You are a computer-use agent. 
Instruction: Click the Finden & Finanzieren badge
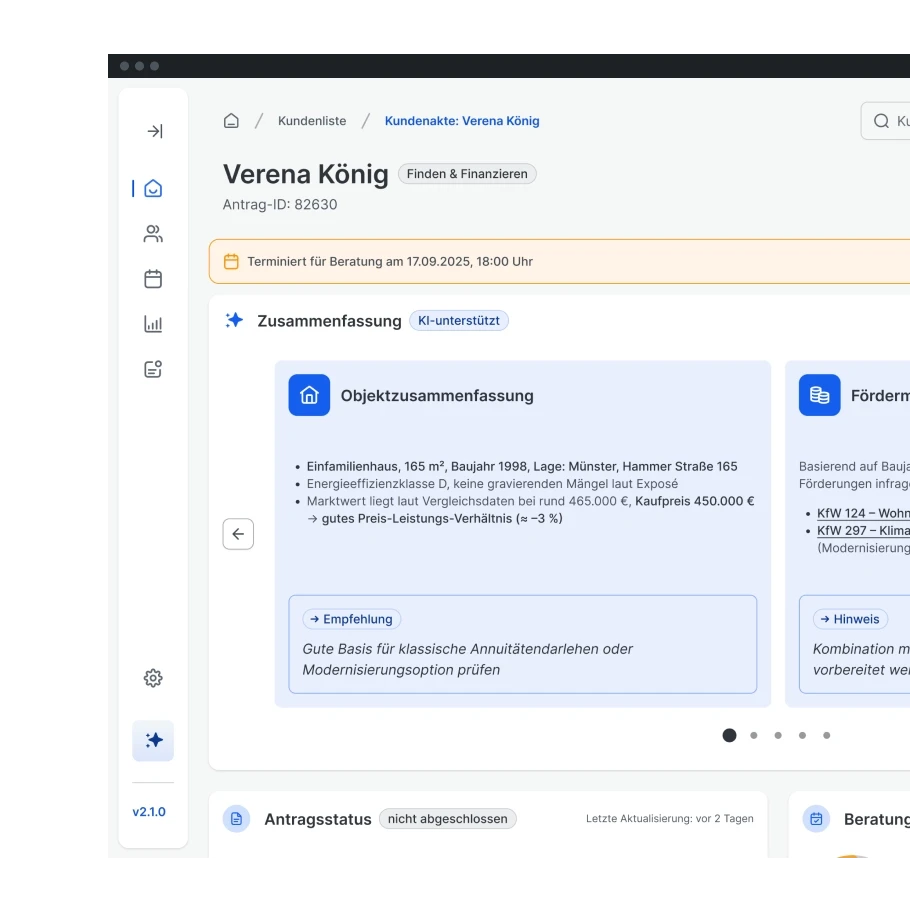pyautogui.click(x=467, y=173)
